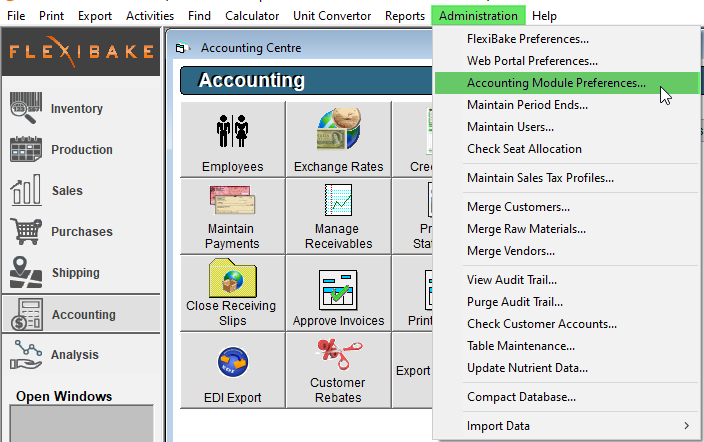704x442 pixels.
Task: Choose Merge Vendors entry
Action: [567, 251]
